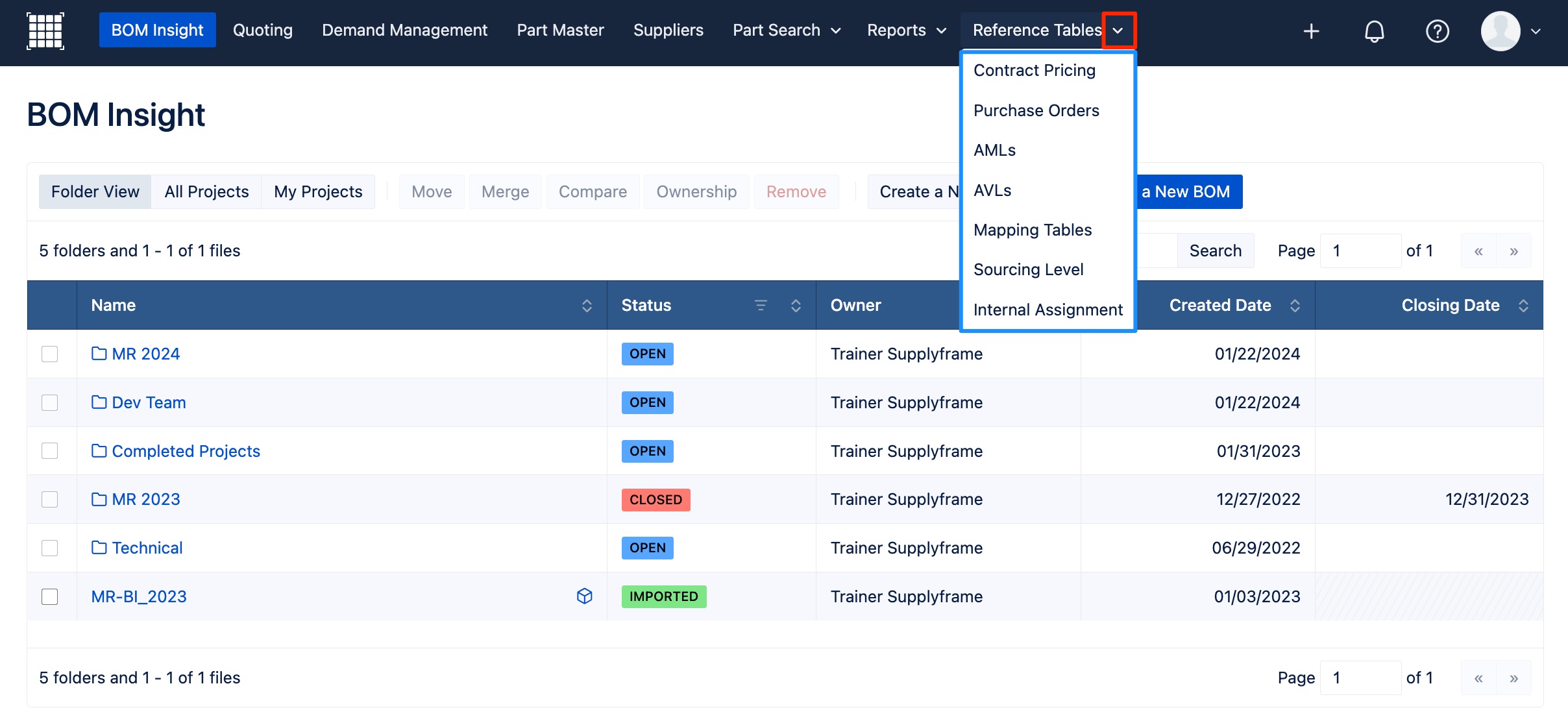
Task: Open the BOM Insight nav tab
Action: pos(157,30)
